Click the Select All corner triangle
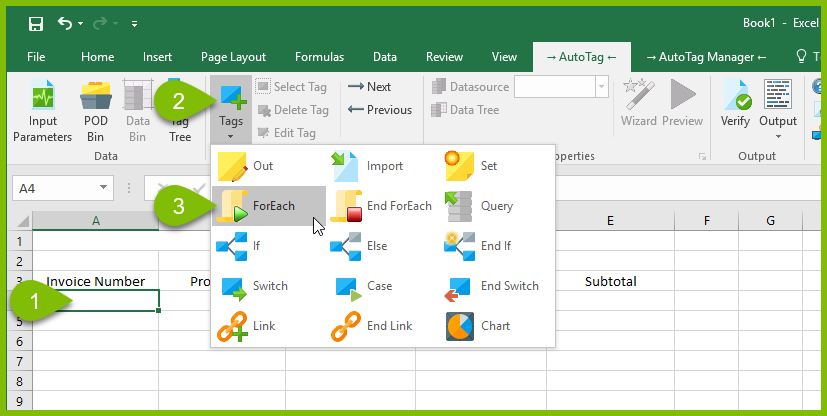 tap(23, 221)
